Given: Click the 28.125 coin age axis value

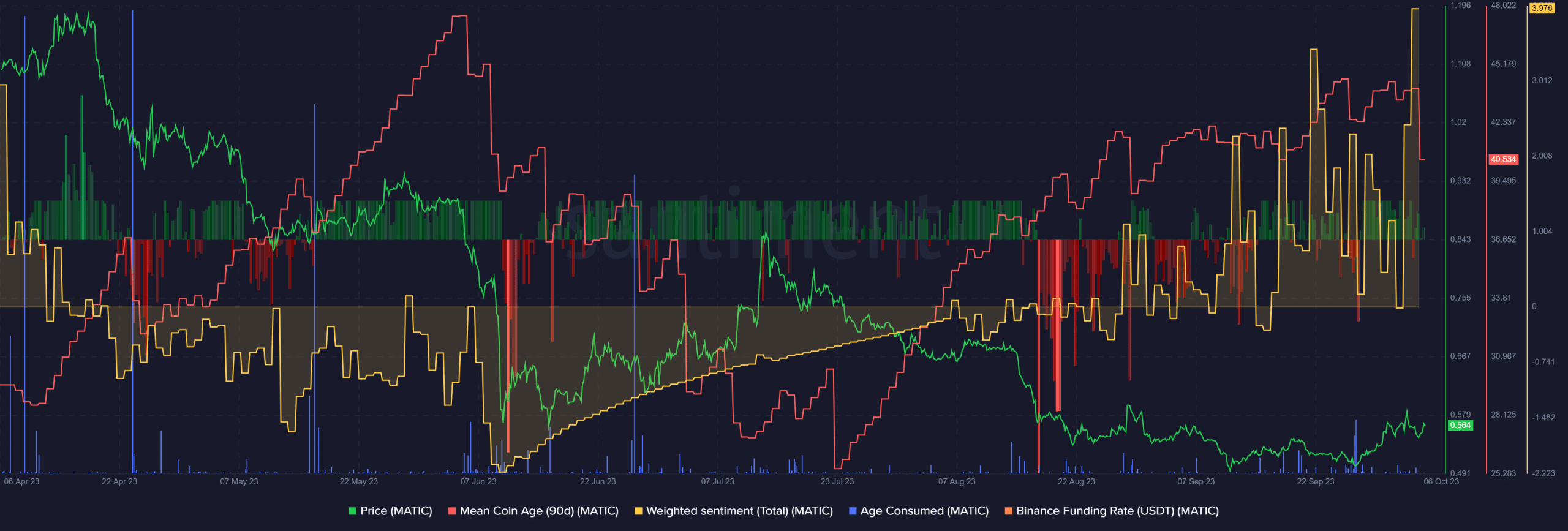Looking at the screenshot, I should (1503, 415).
